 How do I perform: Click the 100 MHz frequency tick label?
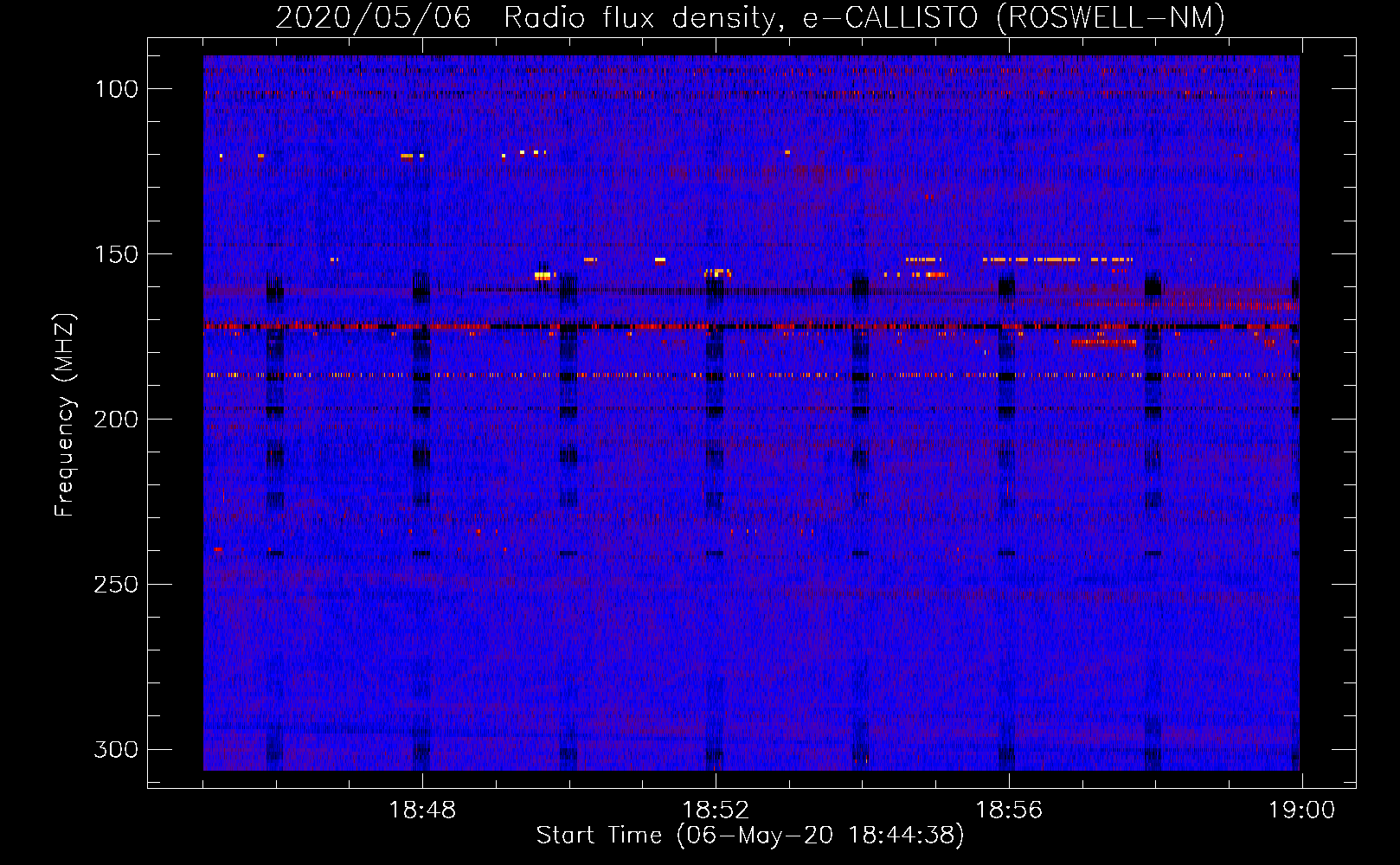(117, 89)
